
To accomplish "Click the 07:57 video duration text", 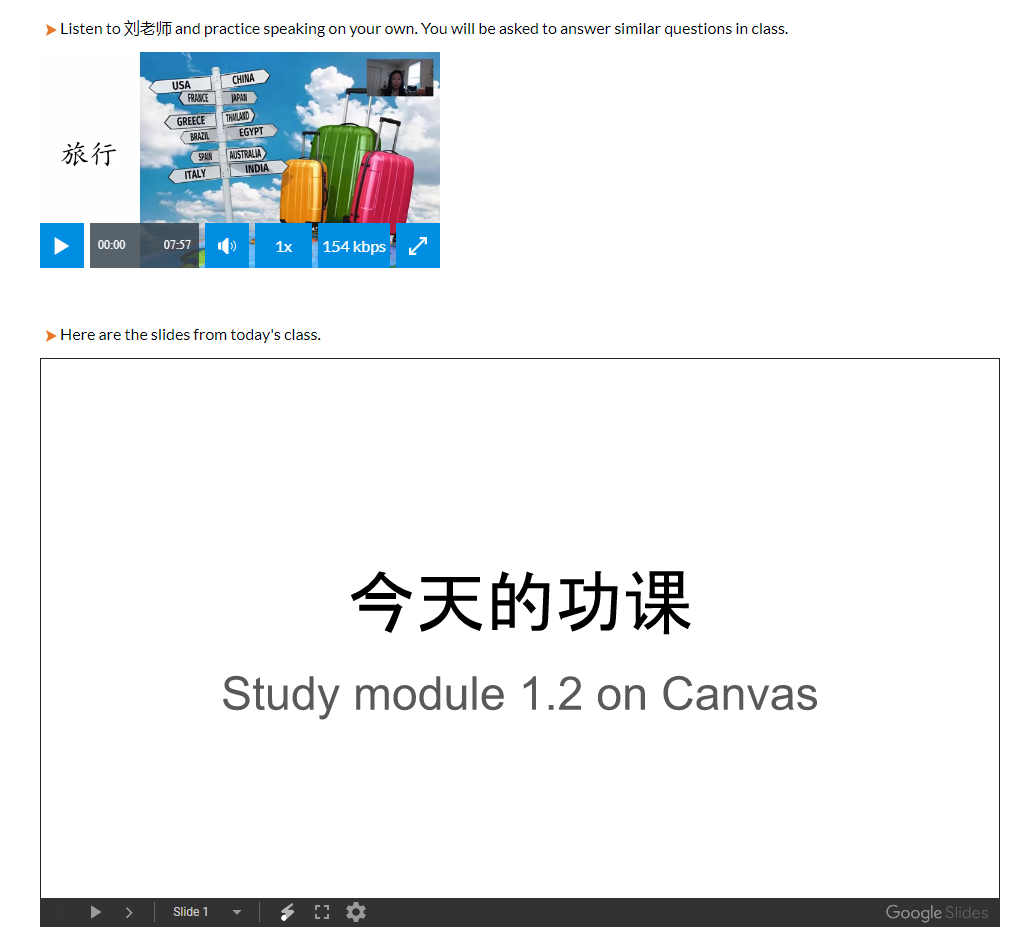I will pyautogui.click(x=177, y=245).
